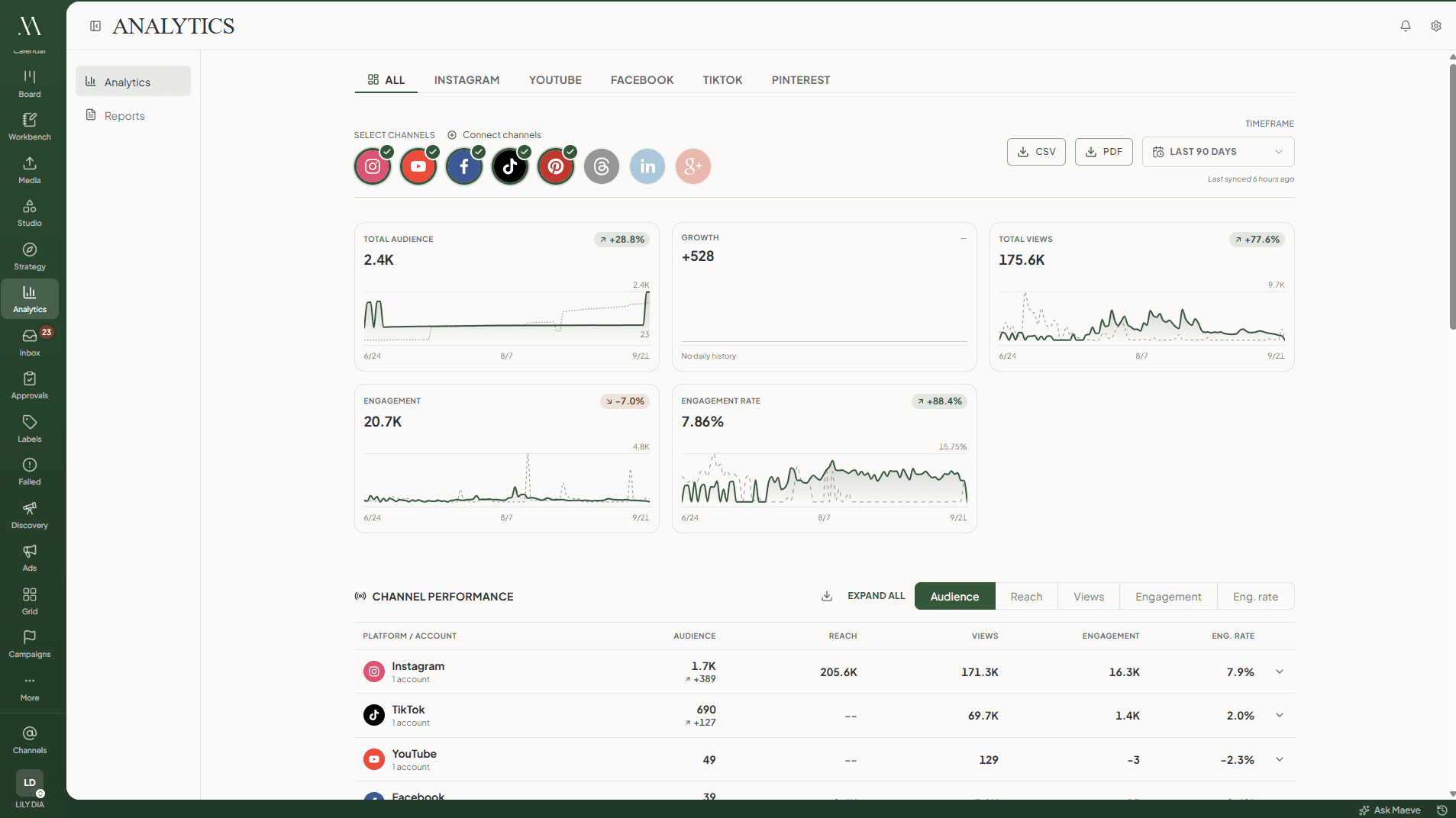
Task: View Failed posts in sidebar
Action: 30,472
